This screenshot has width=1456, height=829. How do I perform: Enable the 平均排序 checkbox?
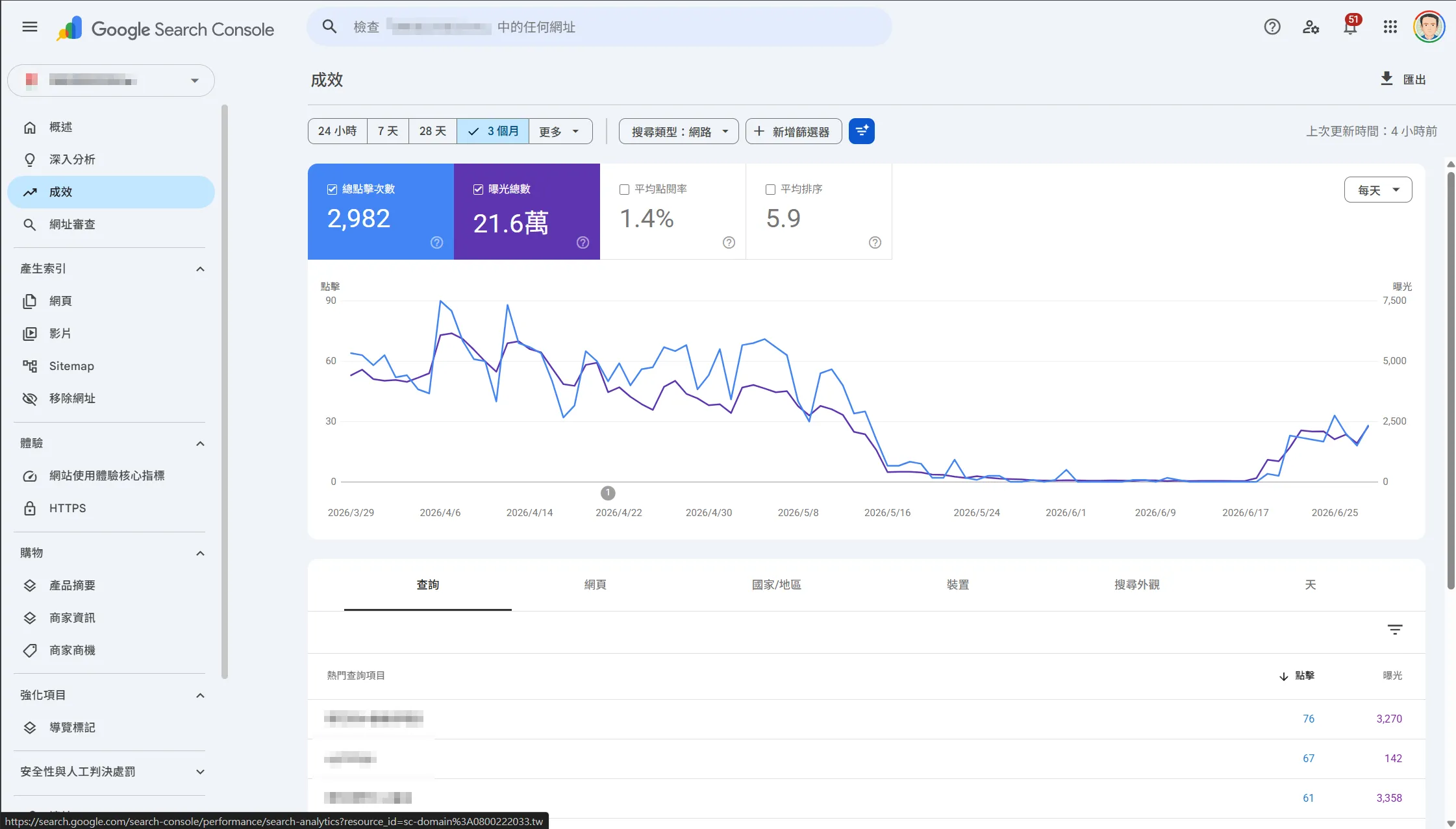(770, 190)
